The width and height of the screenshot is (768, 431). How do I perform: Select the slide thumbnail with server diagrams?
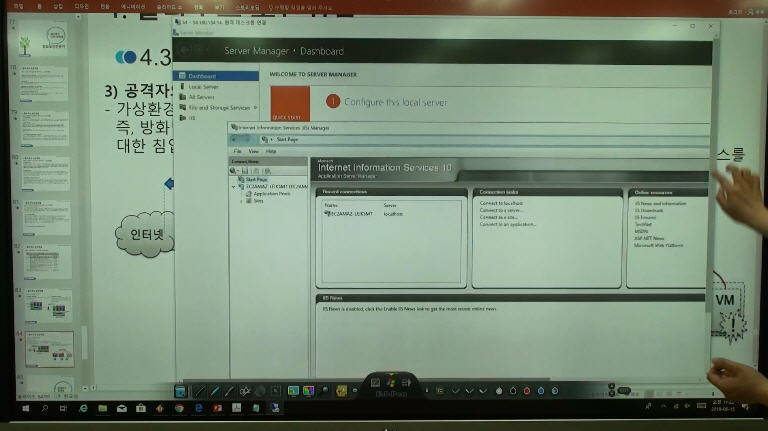48,306
